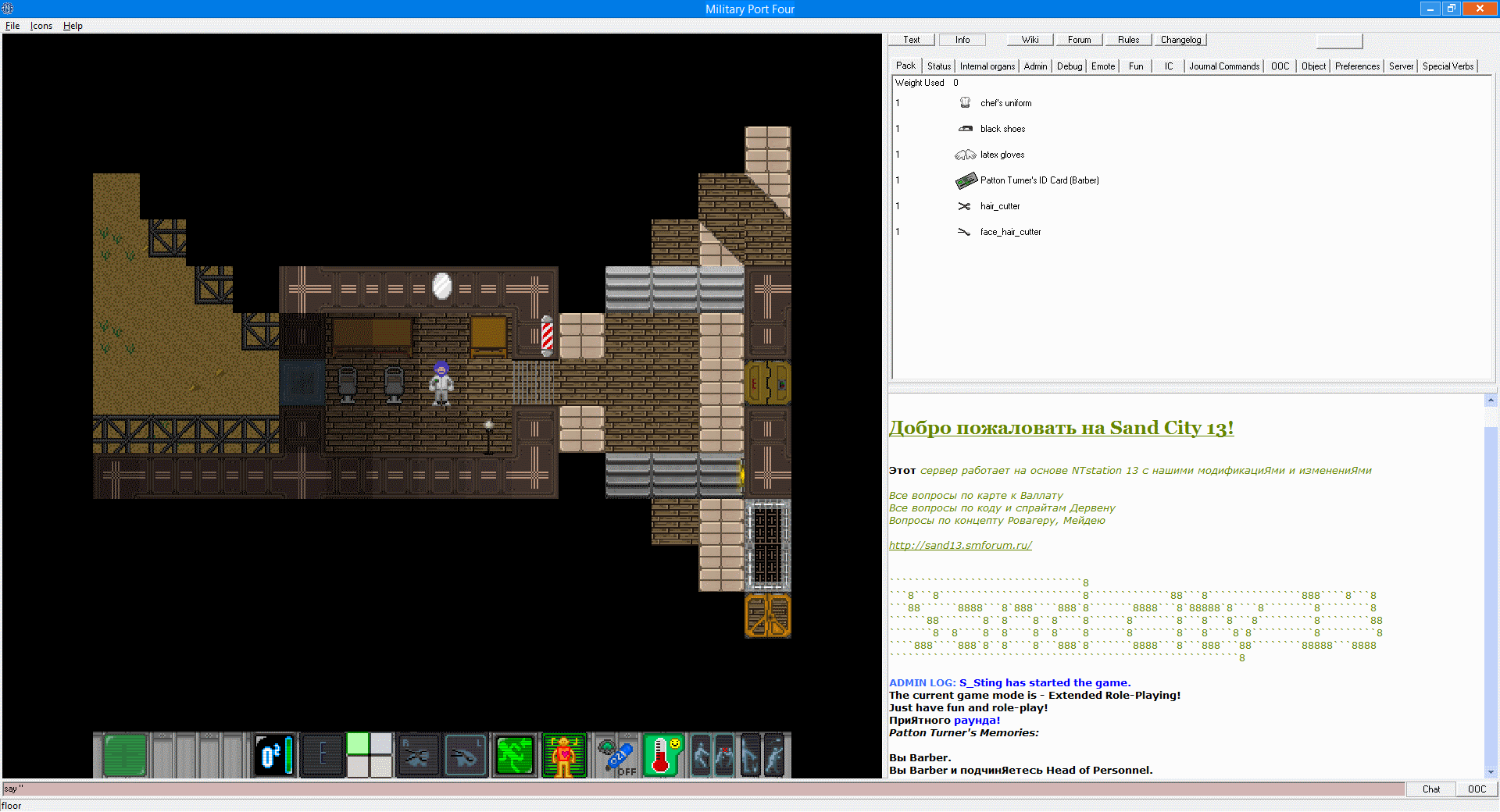Open the Wiki button
Viewport: 1500px width, 812px height.
coord(1030,40)
